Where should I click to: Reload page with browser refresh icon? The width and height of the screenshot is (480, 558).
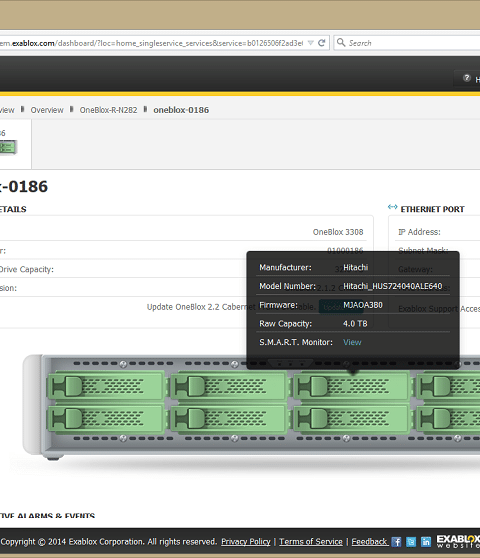pos(322,43)
